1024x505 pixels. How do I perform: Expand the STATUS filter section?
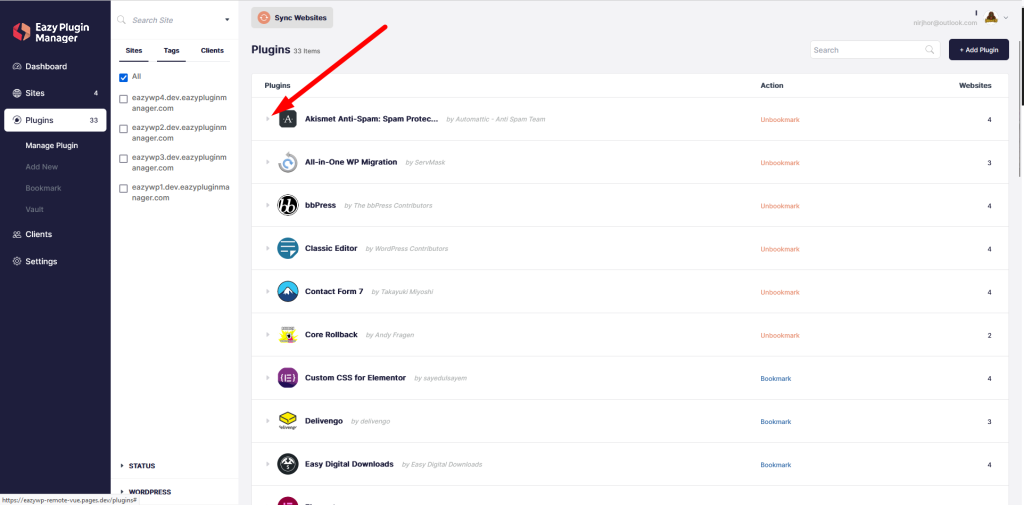[x=138, y=466]
